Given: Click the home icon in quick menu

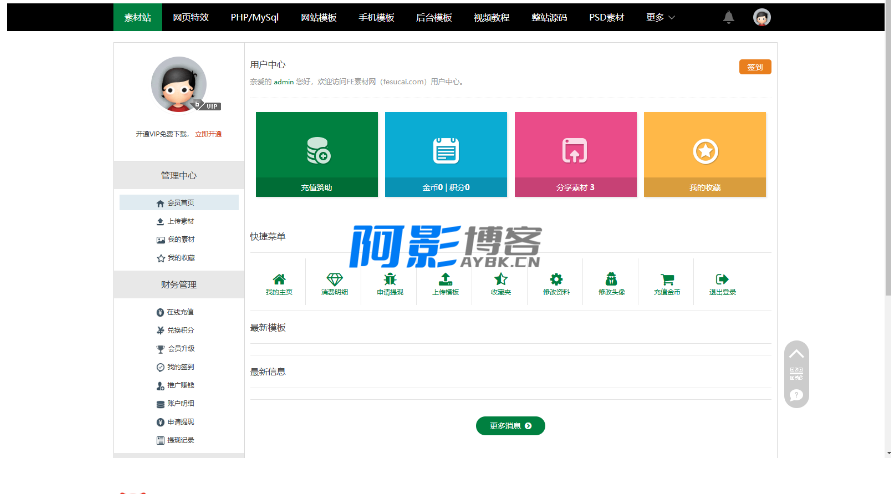Looking at the screenshot, I should [x=279, y=280].
